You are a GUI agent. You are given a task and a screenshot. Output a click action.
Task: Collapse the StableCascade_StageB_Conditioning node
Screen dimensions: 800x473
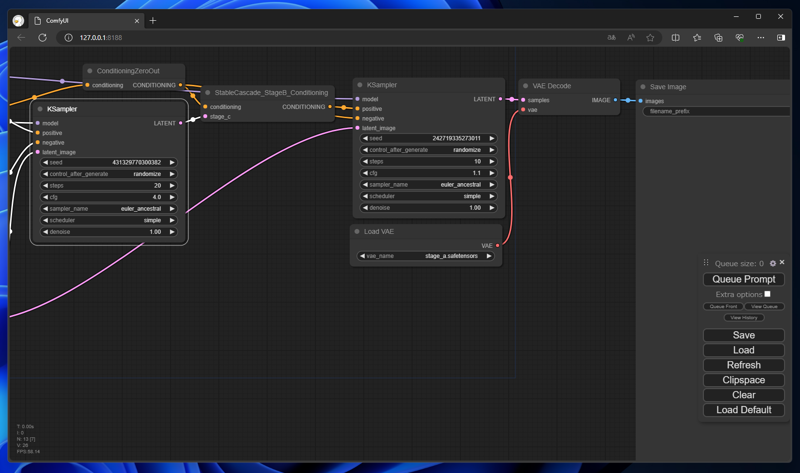click(208, 92)
